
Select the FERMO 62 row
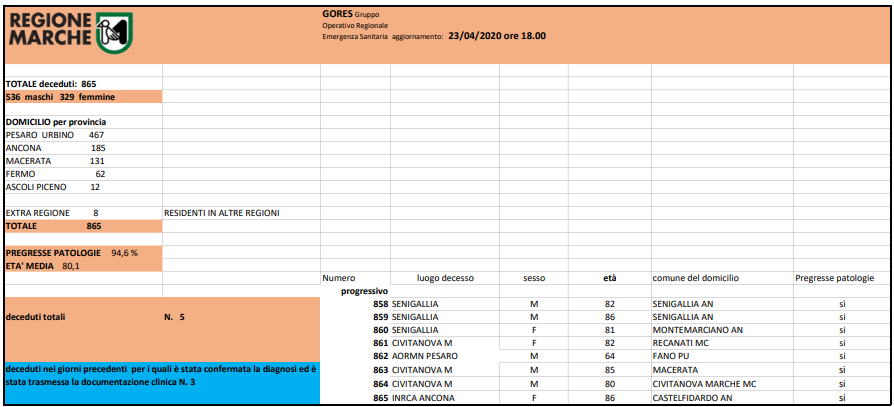coord(83,174)
